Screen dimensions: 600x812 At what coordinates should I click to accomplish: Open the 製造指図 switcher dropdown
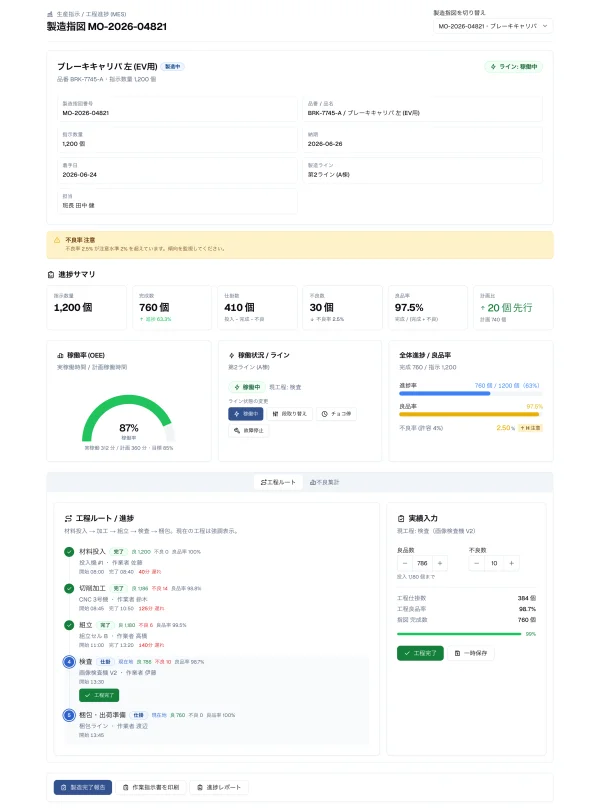(493, 26)
